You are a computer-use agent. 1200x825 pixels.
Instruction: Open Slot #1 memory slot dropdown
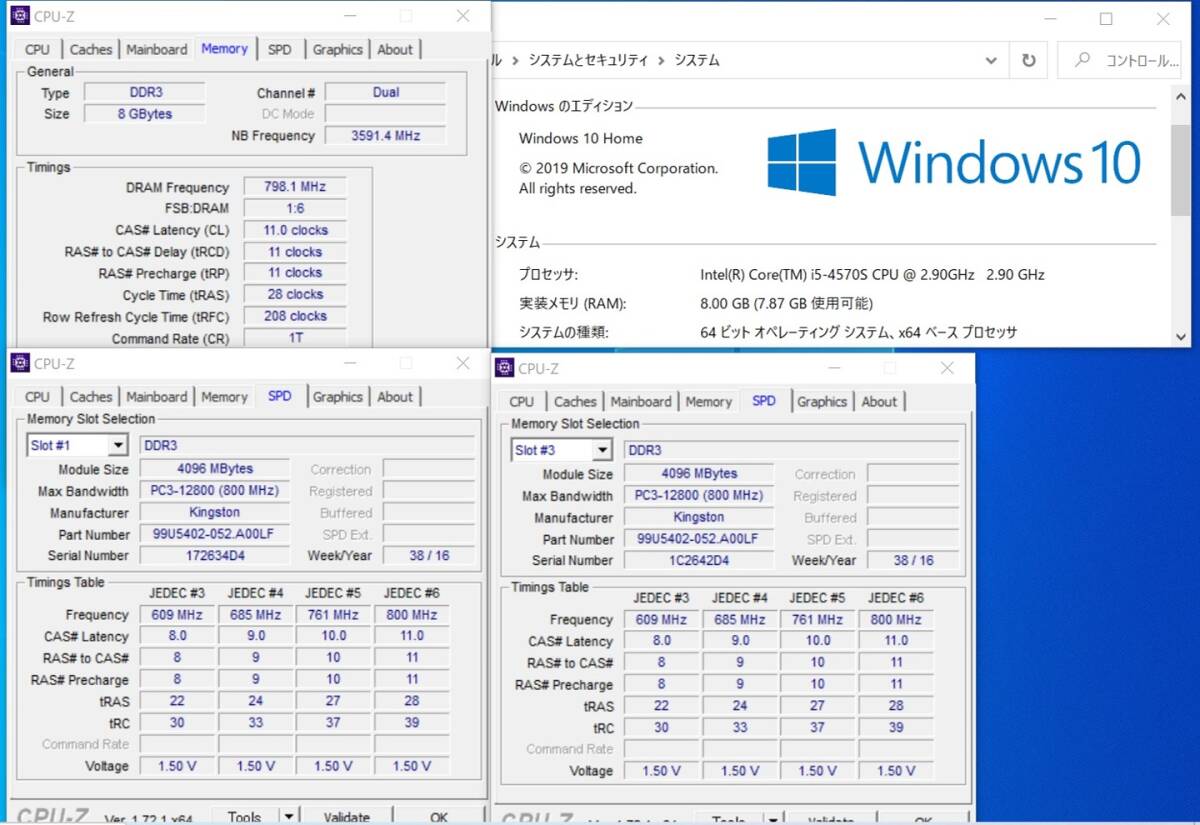[119, 445]
